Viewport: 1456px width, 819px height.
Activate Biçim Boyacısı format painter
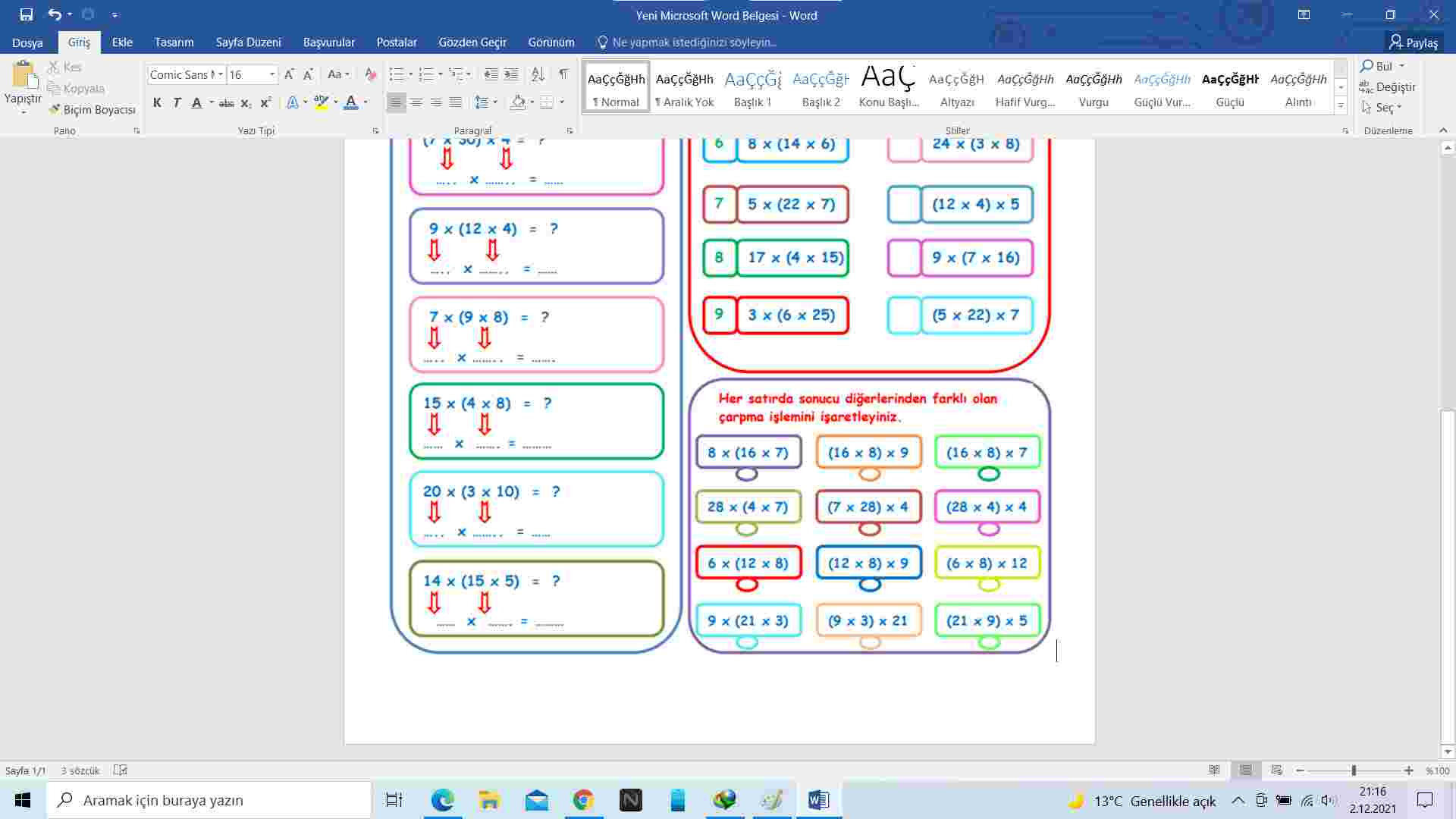coord(92,109)
